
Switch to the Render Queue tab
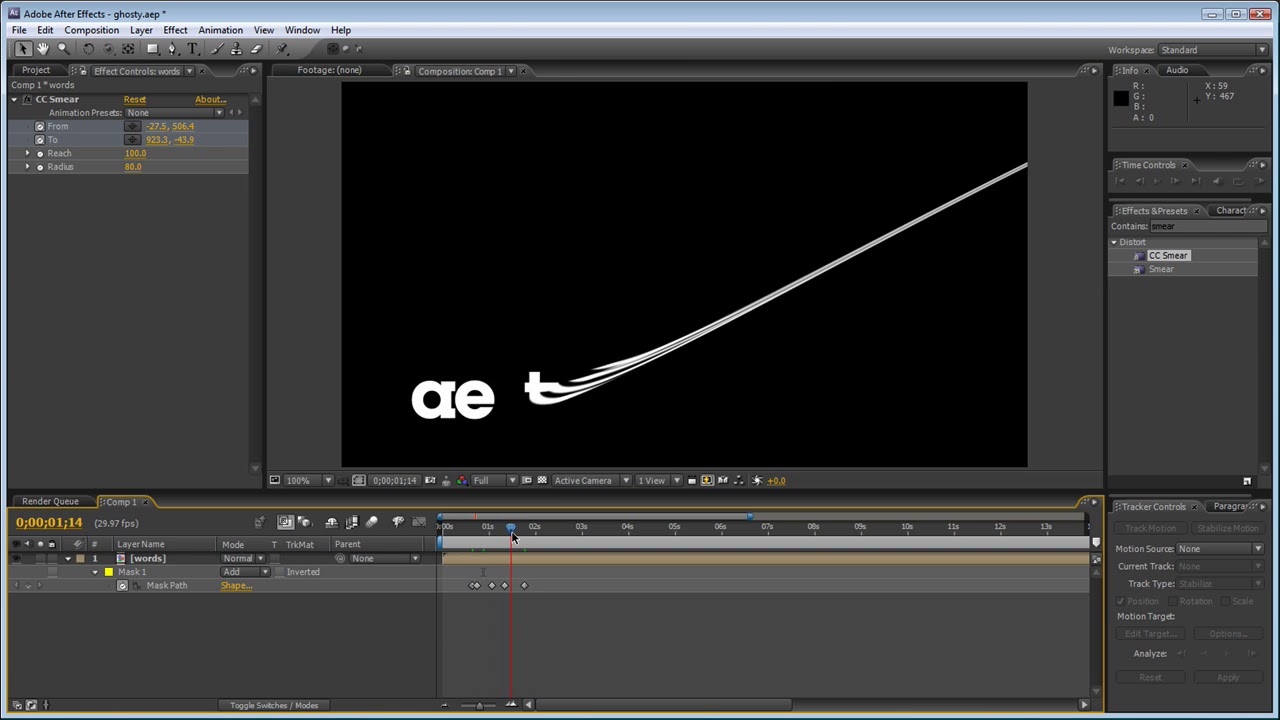click(x=50, y=501)
